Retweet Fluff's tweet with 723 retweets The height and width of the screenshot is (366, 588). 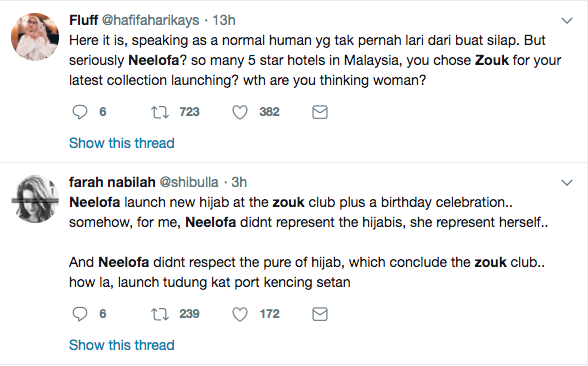click(x=160, y=112)
